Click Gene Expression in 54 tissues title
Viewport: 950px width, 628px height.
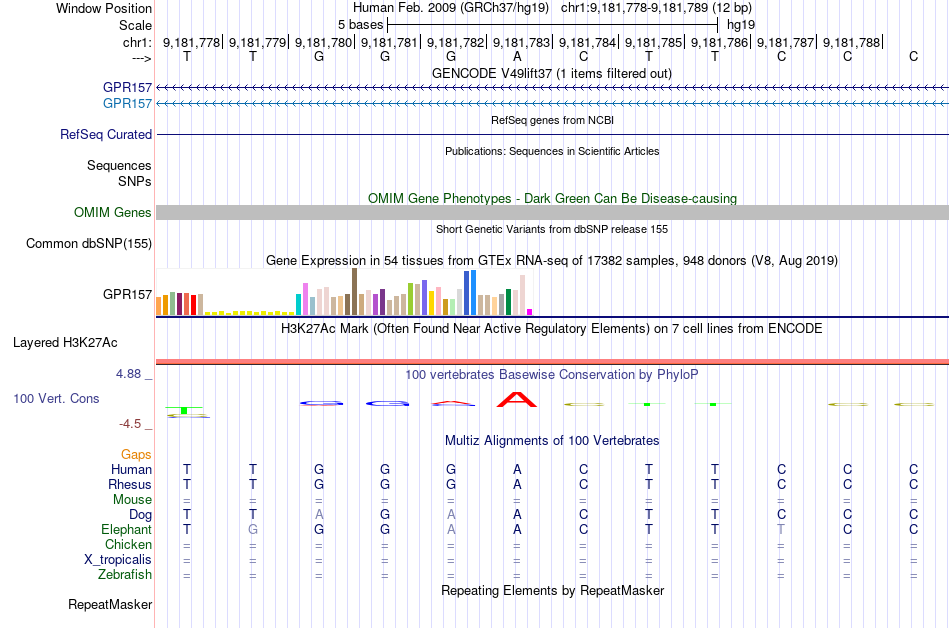point(552,261)
